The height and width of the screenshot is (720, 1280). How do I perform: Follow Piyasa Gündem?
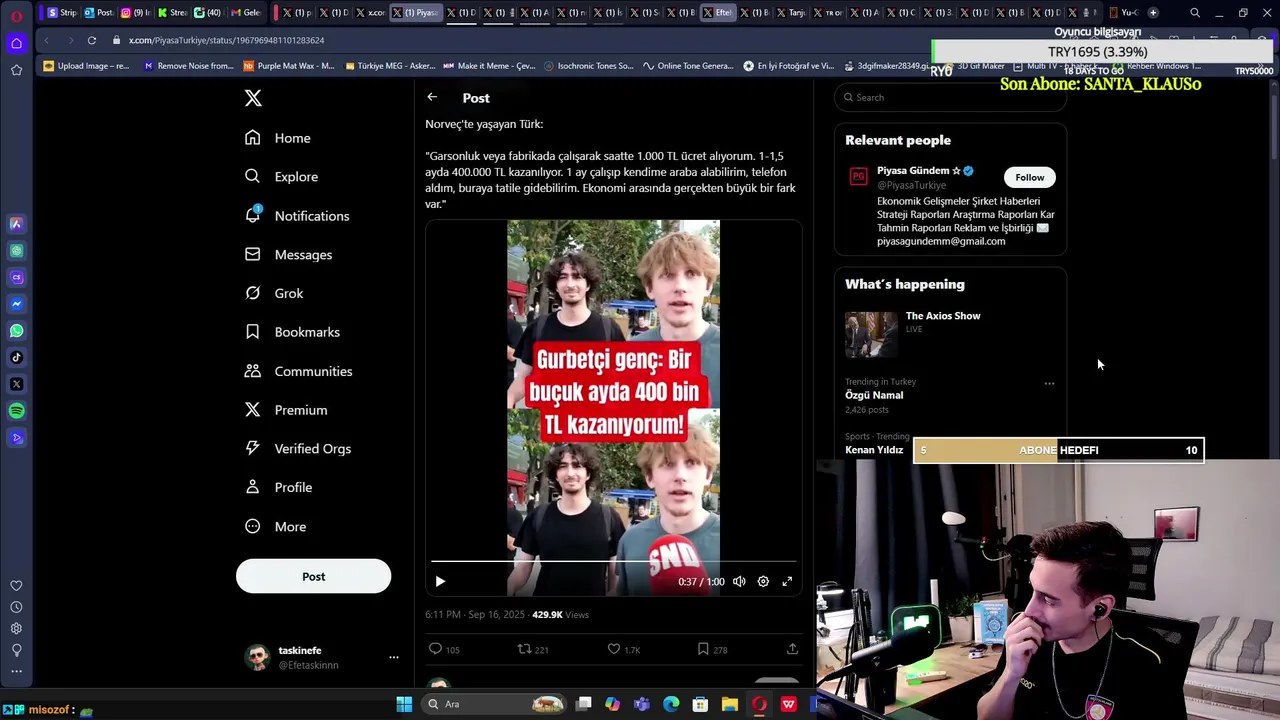[1029, 177]
